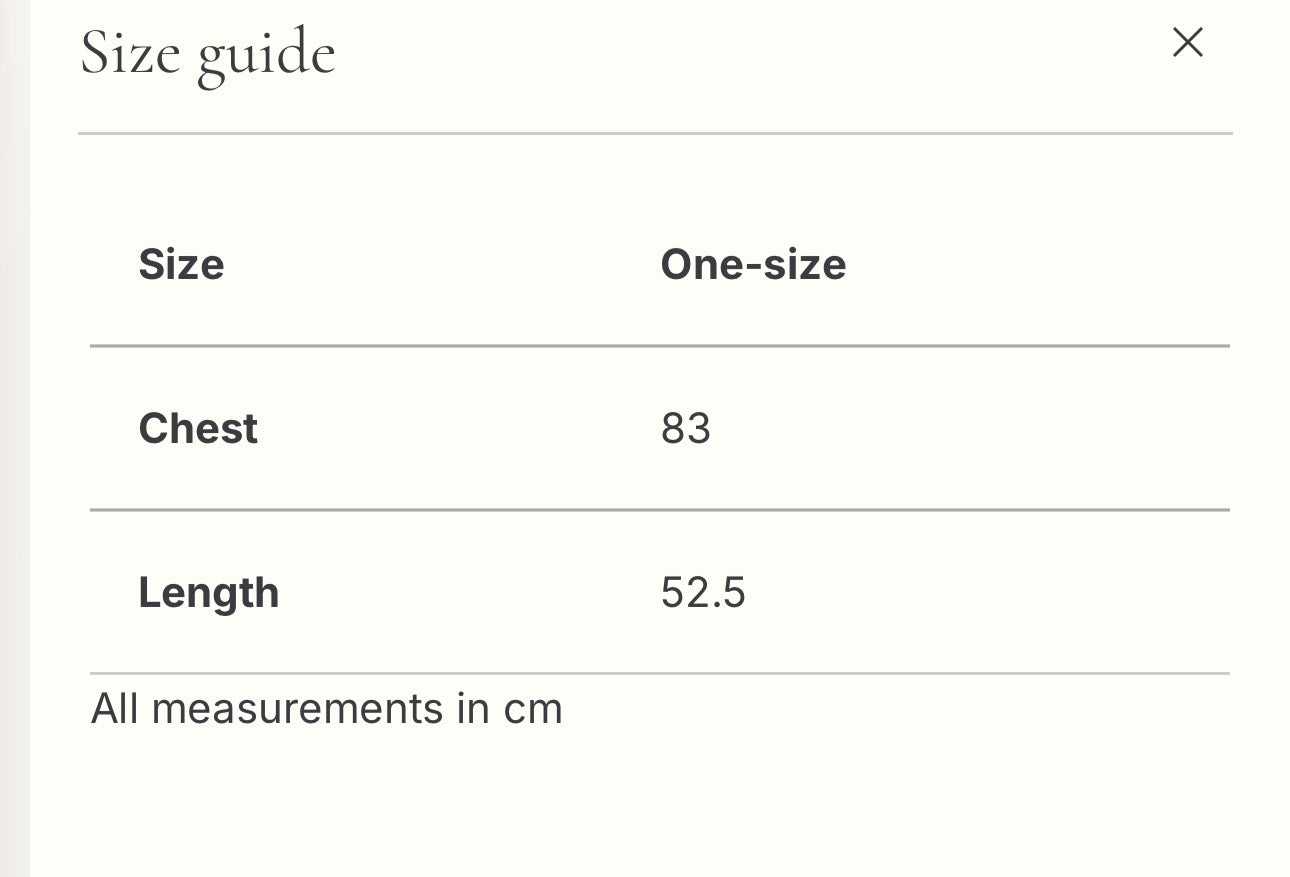Image resolution: width=1290 pixels, height=877 pixels.
Task: Select the bold "Size" table header cell
Action: (x=181, y=265)
